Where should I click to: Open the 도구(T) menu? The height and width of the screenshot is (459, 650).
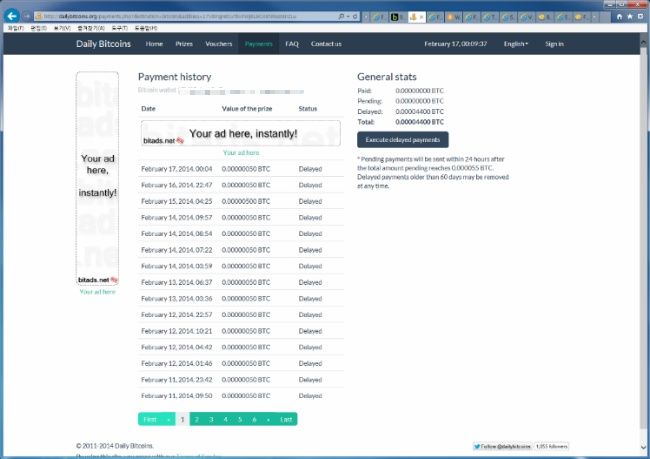(119, 28)
